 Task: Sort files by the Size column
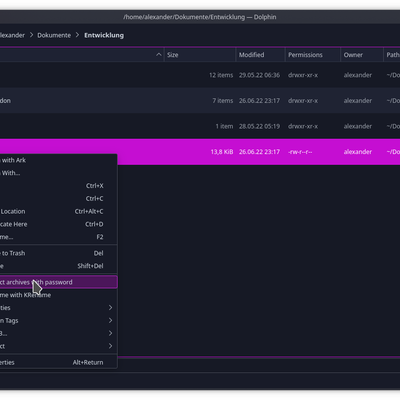(200, 55)
